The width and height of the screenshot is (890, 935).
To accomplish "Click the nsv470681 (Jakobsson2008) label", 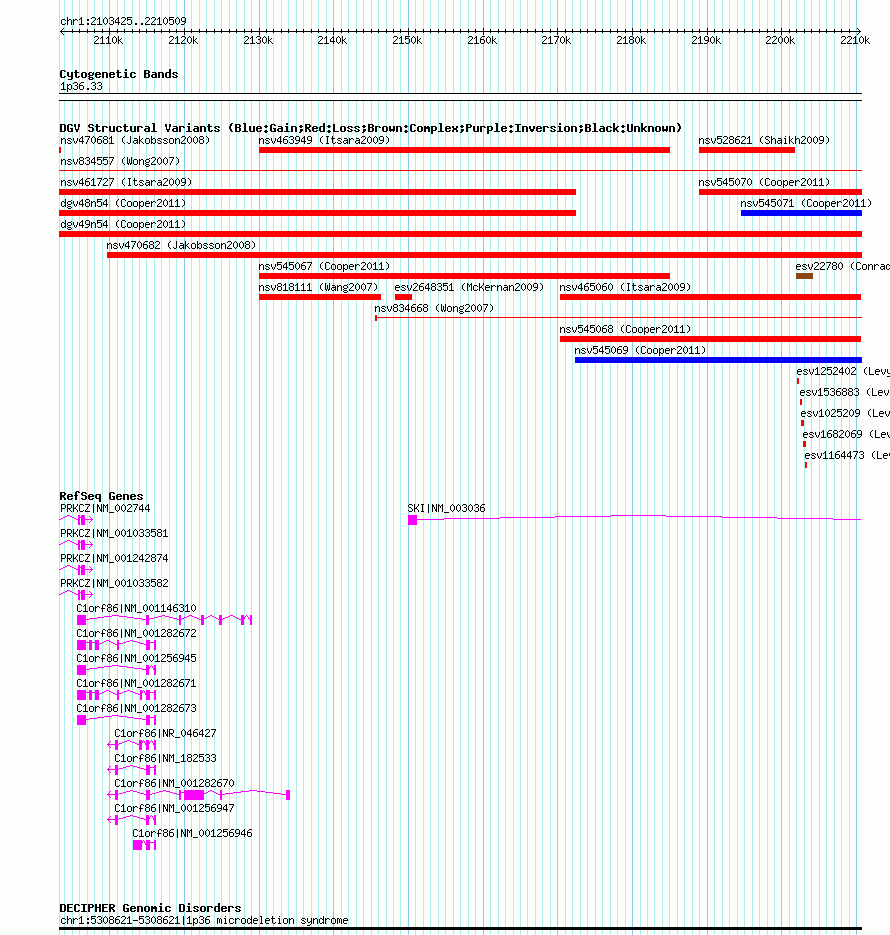I will pyautogui.click(x=135, y=140).
